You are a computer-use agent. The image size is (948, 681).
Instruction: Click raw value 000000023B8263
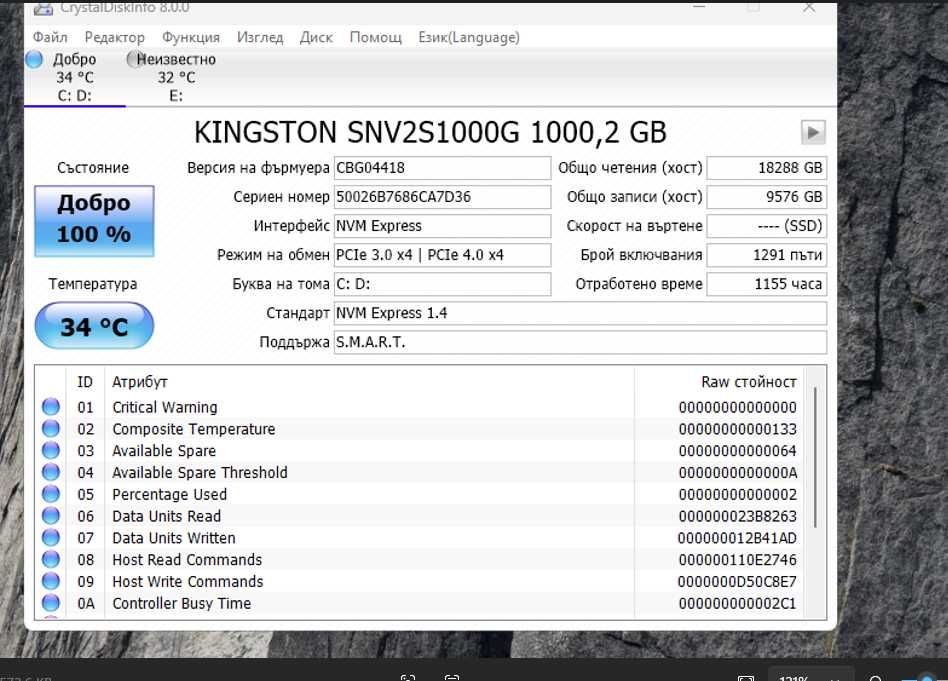tap(737, 516)
